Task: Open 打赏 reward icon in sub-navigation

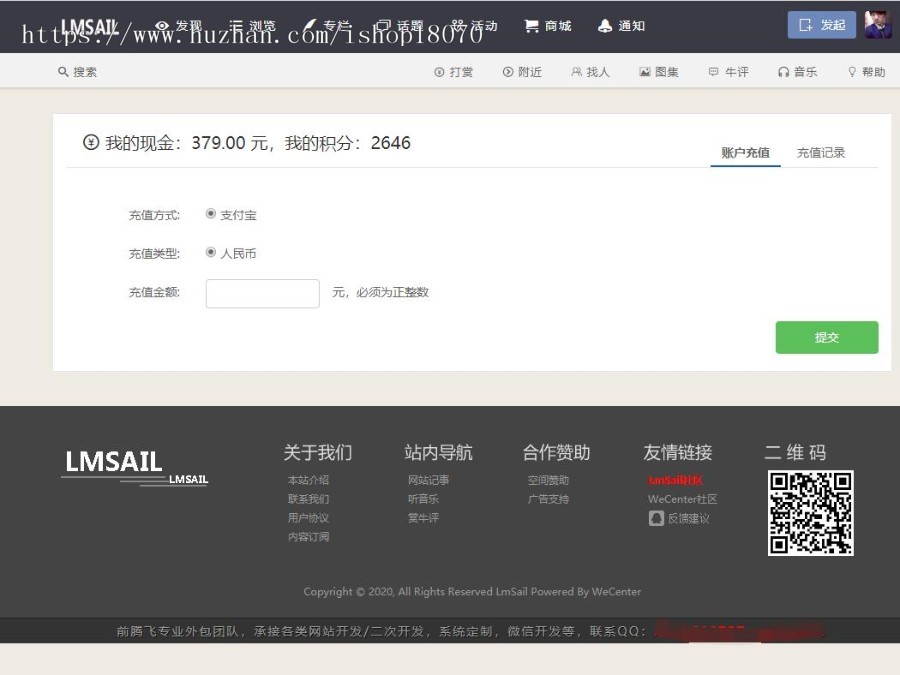Action: pos(439,72)
